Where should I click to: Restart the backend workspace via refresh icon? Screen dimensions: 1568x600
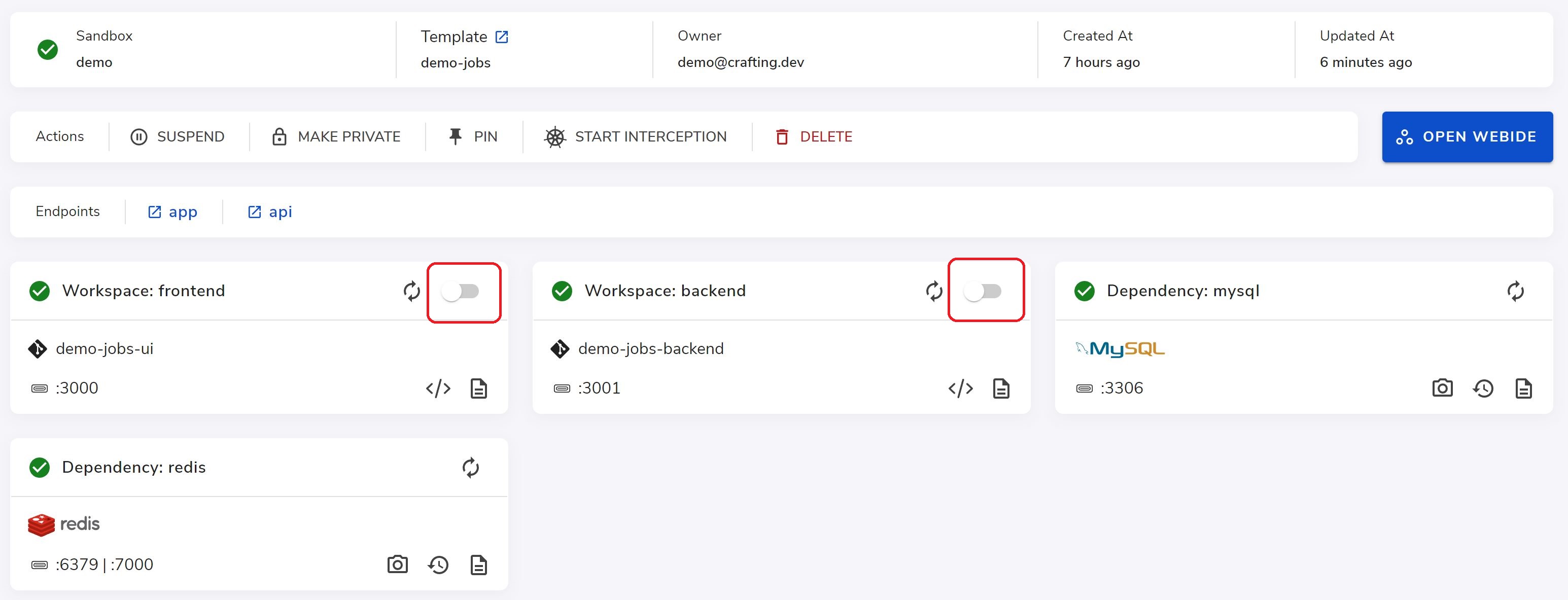tap(934, 292)
